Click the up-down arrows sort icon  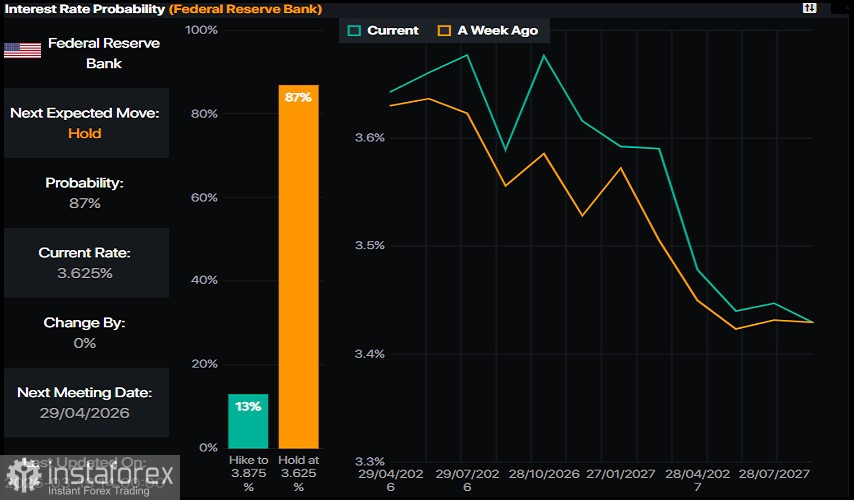(809, 8)
